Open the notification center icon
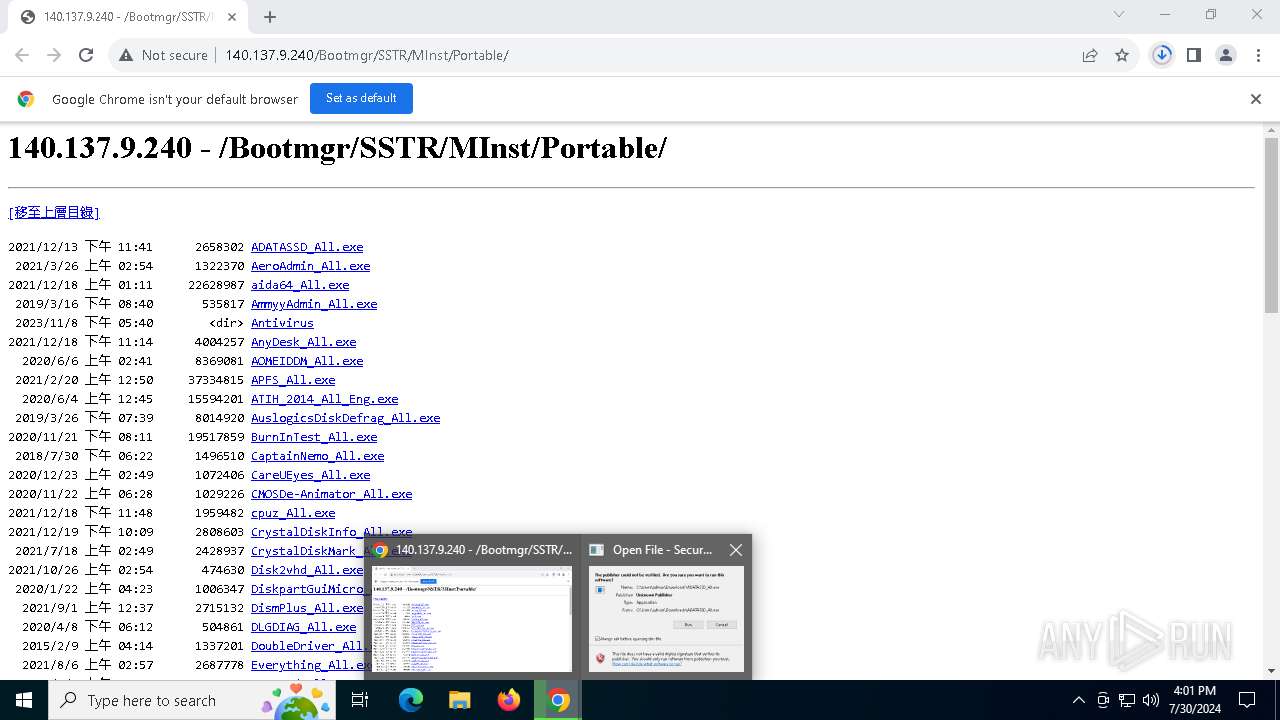The width and height of the screenshot is (1280, 720). [x=1247, y=700]
